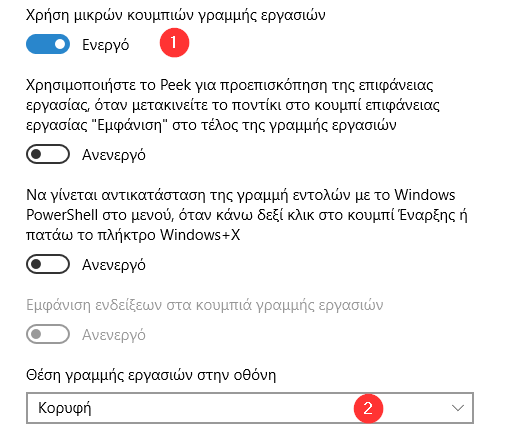Click the dark knob of the Peek toggle
Image resolution: width=529 pixels, height=436 pixels.
tap(36, 154)
